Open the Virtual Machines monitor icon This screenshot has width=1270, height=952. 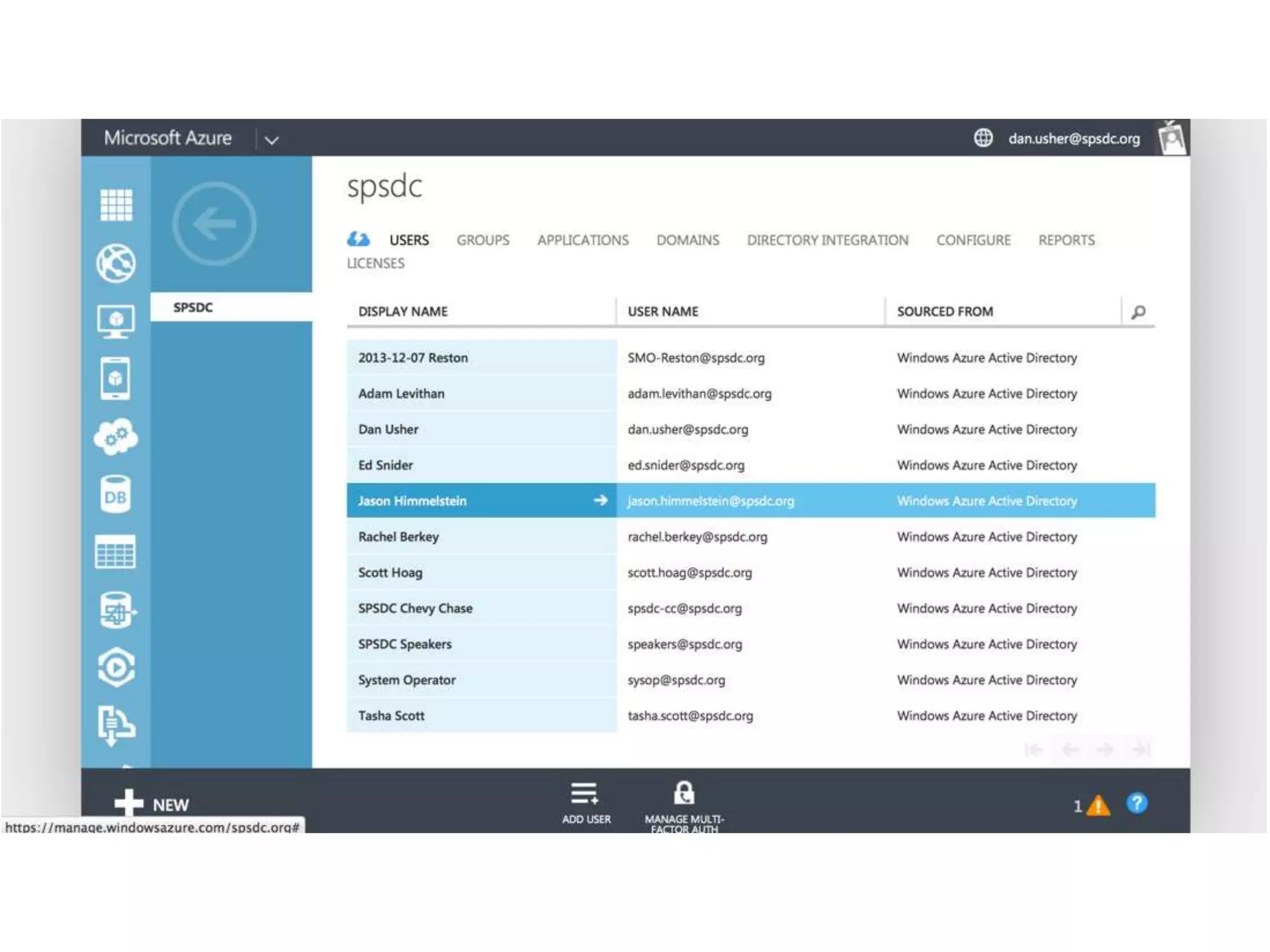coord(116,321)
